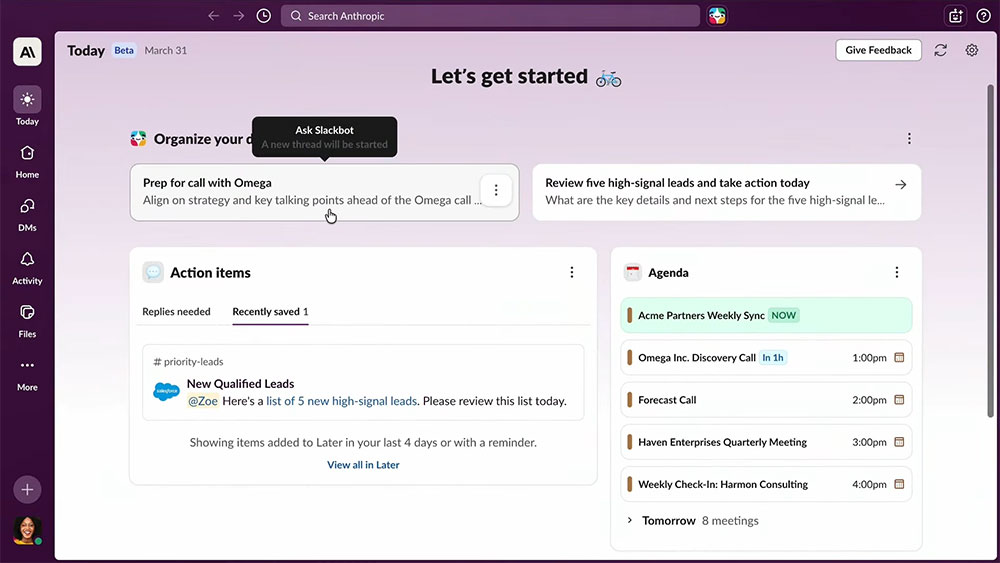1000x563 pixels.
Task: Click the Give Feedback button
Action: 878,50
